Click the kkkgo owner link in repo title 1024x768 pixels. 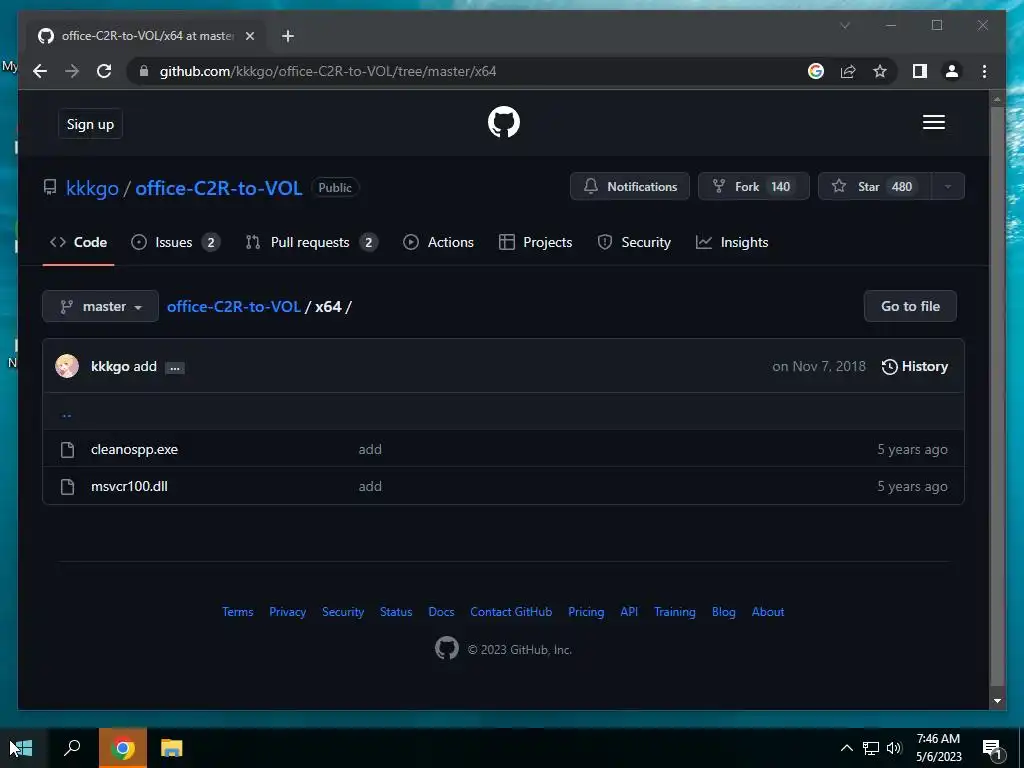point(92,189)
